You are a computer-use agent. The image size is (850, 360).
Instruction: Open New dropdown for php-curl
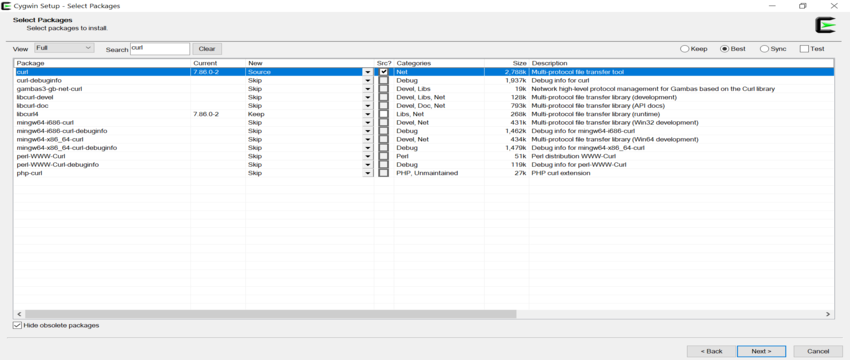[368, 173]
